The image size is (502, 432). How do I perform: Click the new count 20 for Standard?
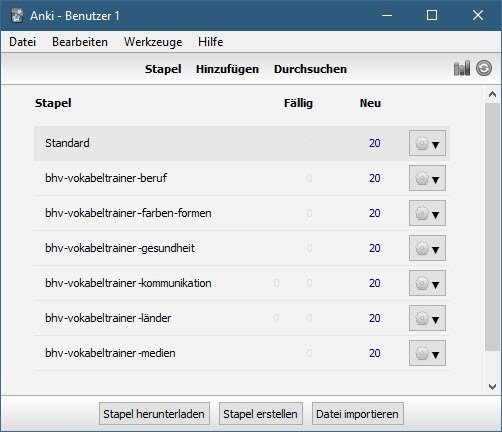point(375,143)
